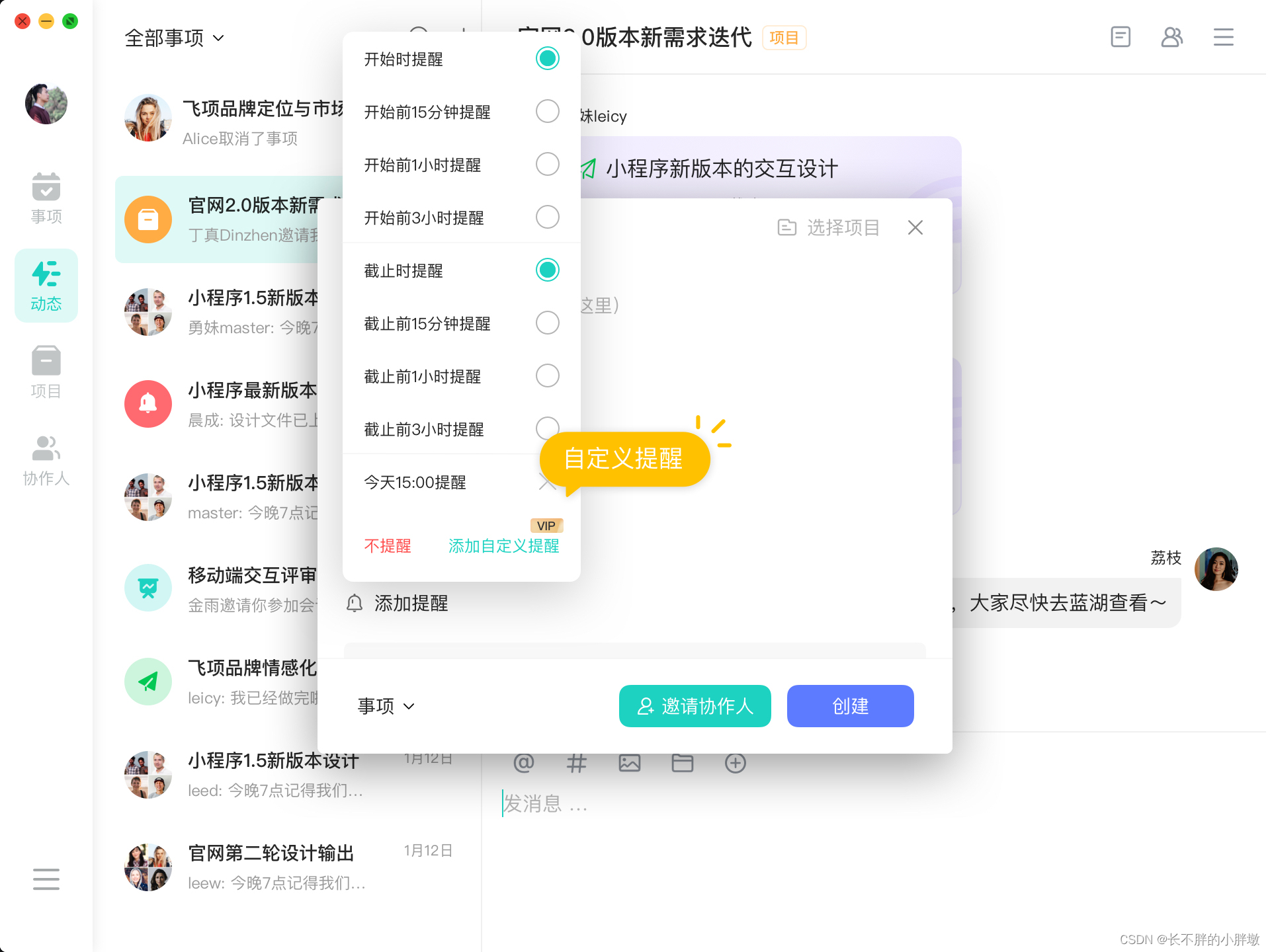Image resolution: width=1270 pixels, height=952 pixels.
Task: Click the @ mention icon
Action: point(523,763)
